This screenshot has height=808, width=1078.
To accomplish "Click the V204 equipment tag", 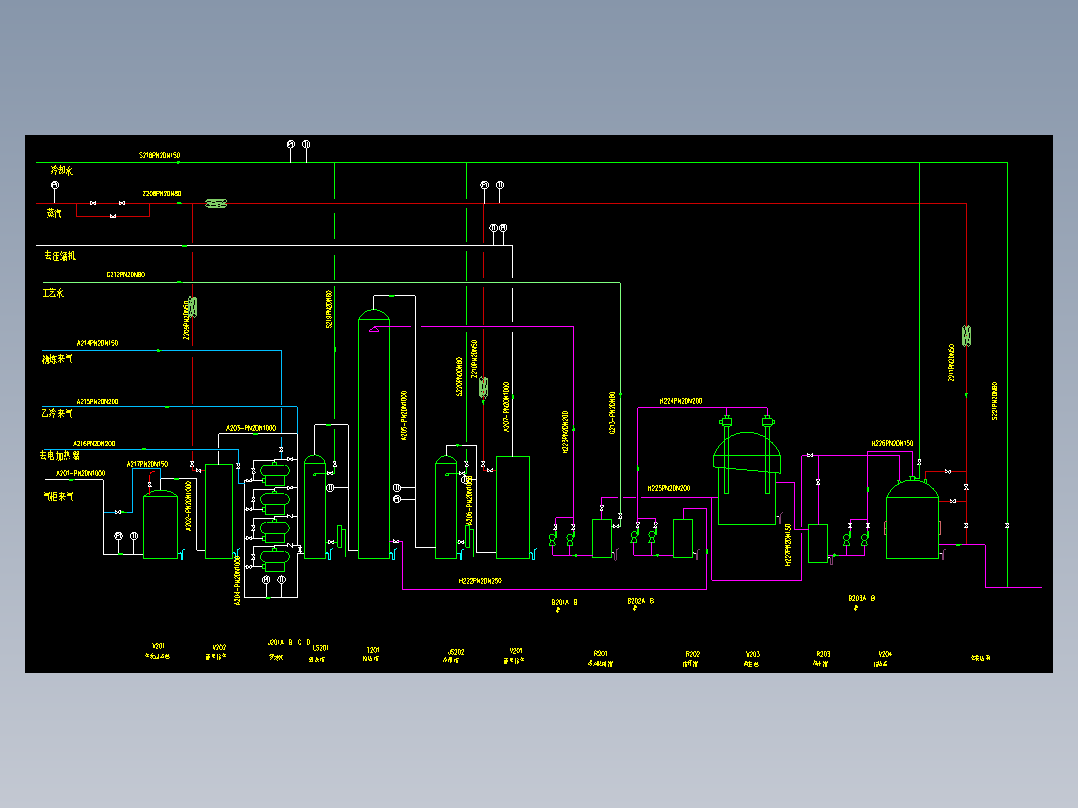I will [885, 654].
